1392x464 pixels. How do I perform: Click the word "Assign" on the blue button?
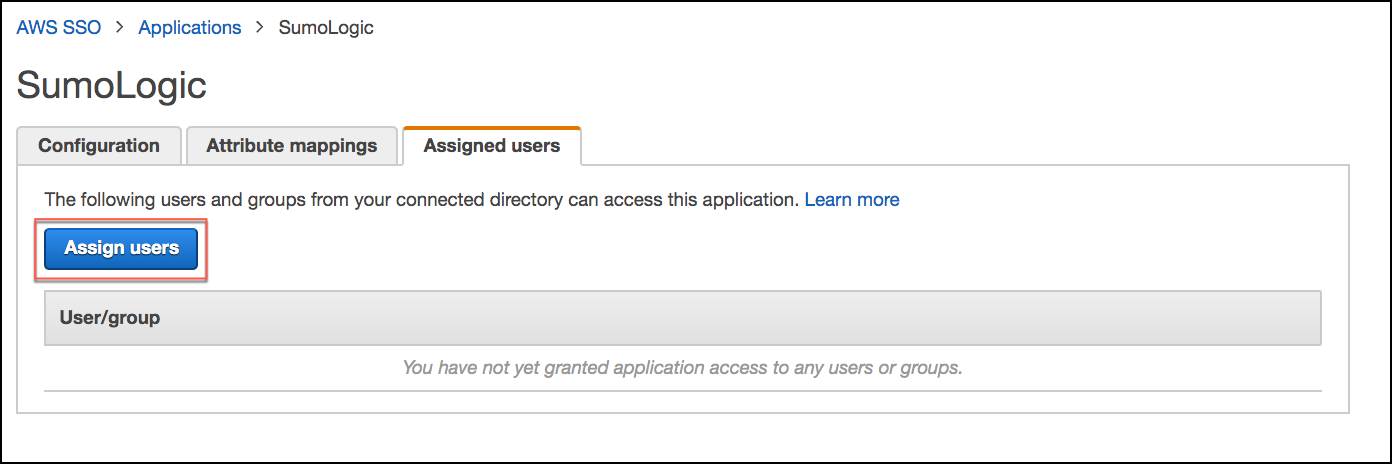[94, 248]
